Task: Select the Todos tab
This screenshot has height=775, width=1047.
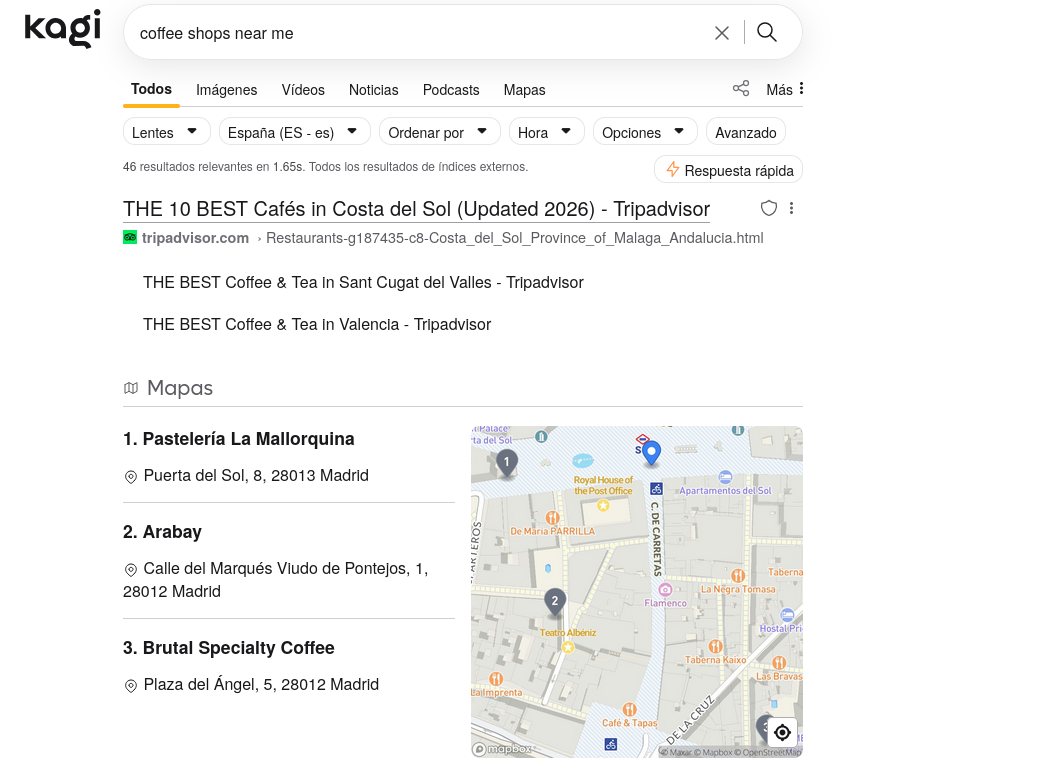Action: click(x=152, y=89)
